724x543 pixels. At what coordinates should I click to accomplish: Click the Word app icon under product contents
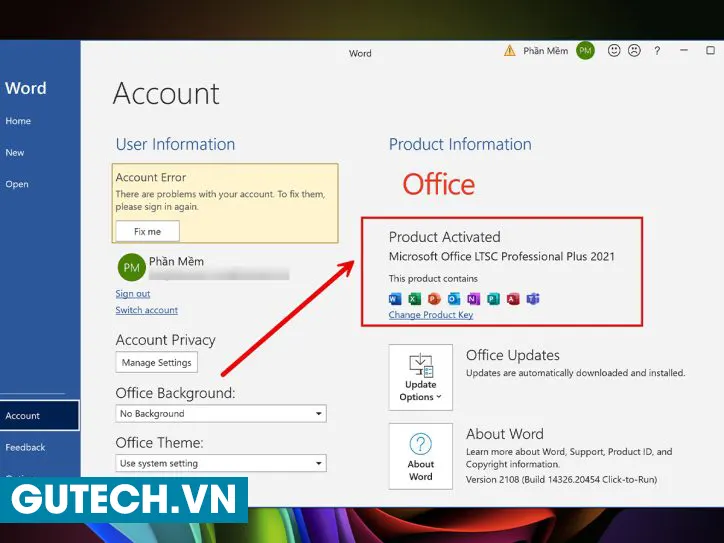[x=395, y=299]
